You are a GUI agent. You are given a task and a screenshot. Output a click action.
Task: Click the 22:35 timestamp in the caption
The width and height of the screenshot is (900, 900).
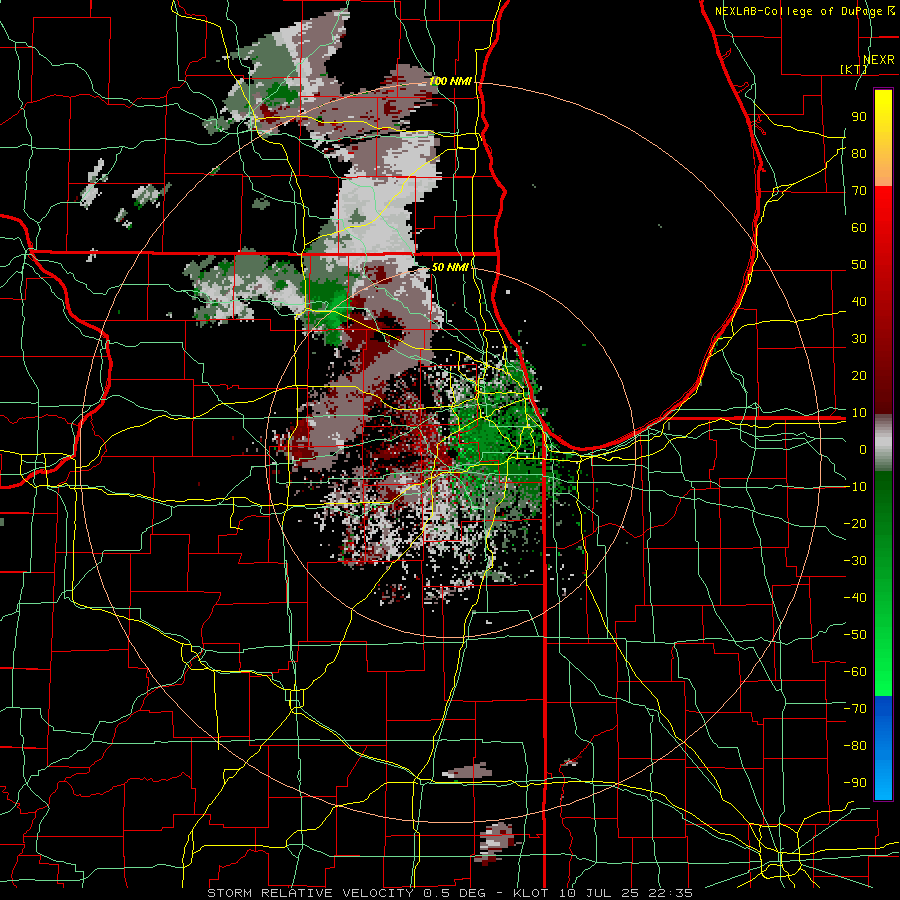672,893
